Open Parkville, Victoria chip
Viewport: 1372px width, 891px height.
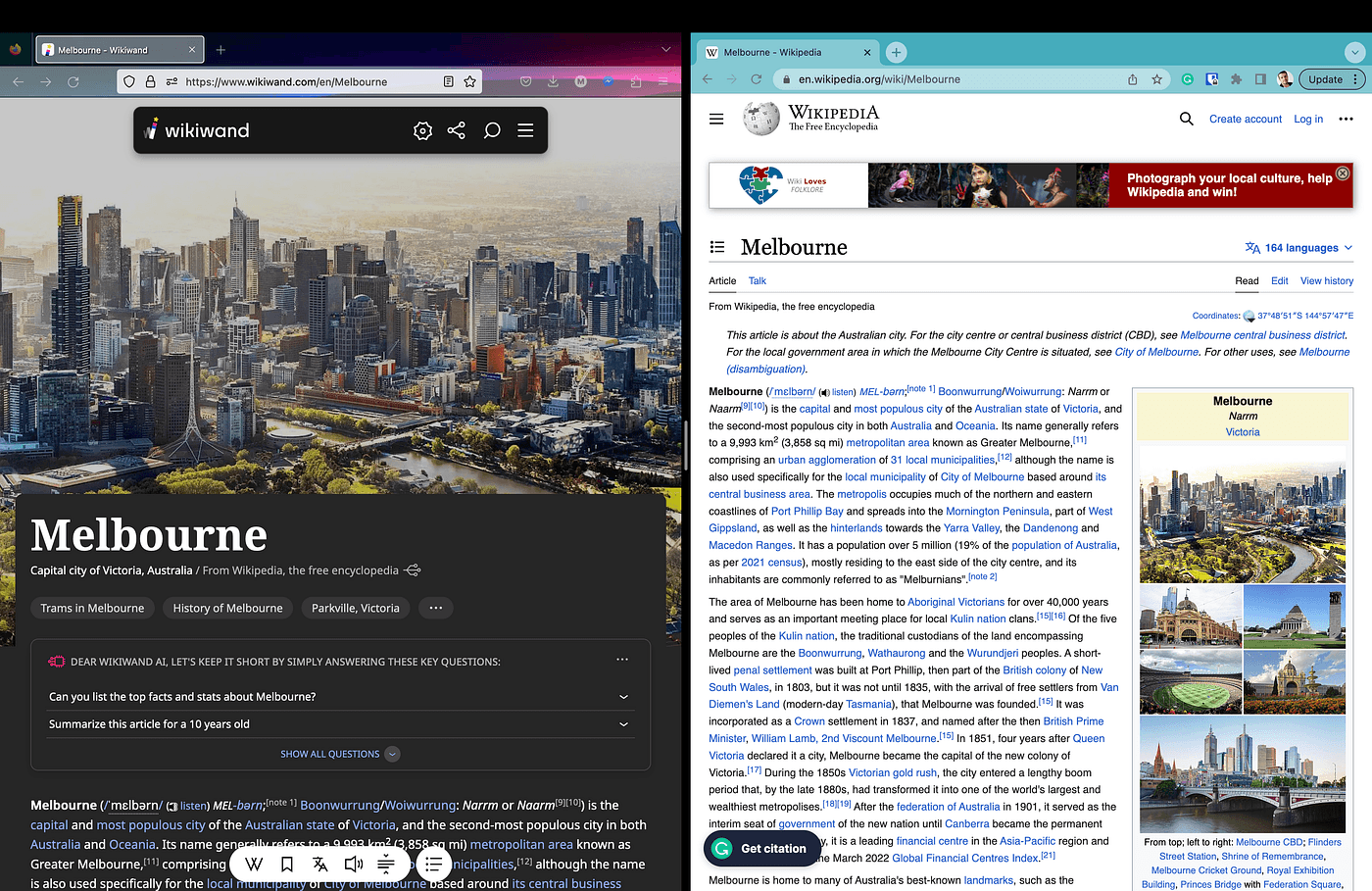[356, 608]
